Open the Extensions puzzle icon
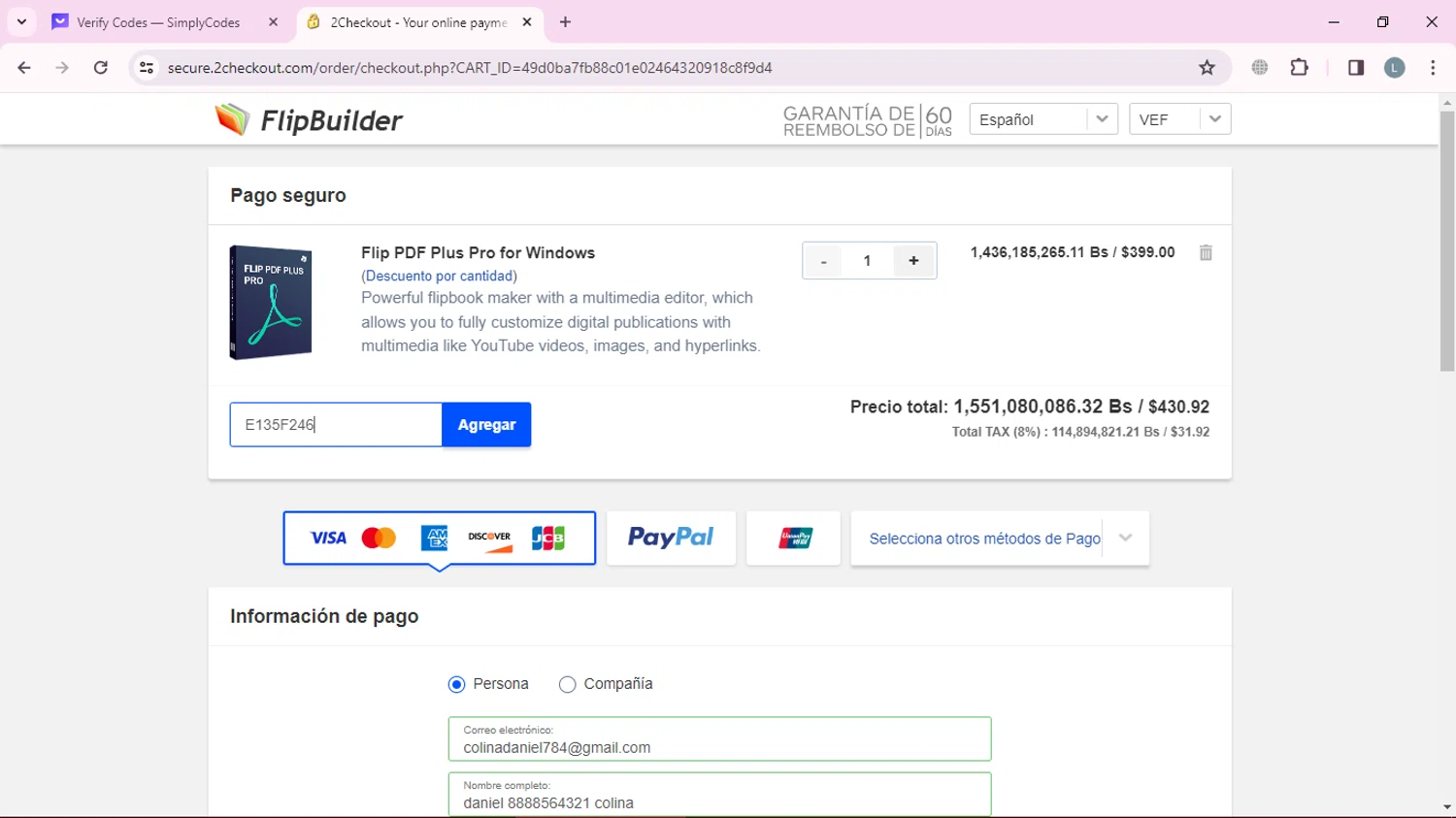Image resolution: width=1456 pixels, height=818 pixels. pos(1299,68)
